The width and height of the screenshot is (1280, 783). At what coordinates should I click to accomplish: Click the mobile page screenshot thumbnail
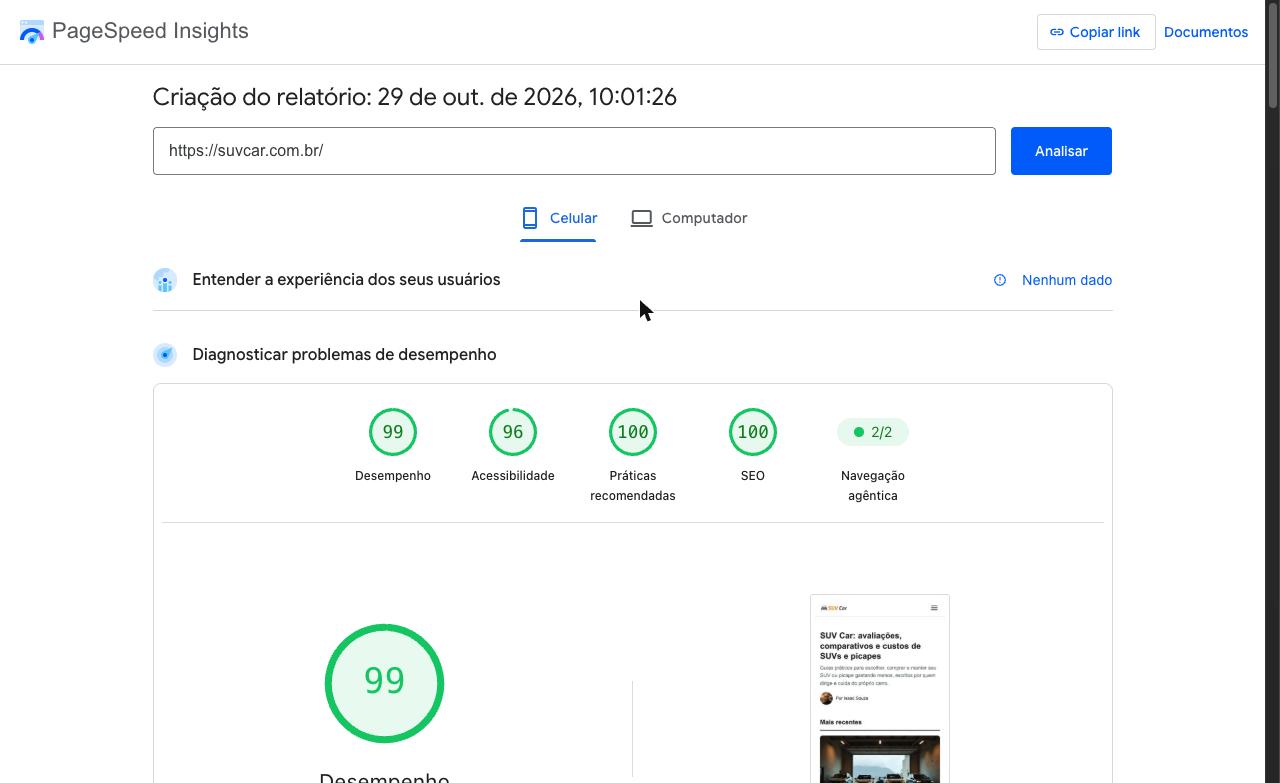(x=880, y=689)
